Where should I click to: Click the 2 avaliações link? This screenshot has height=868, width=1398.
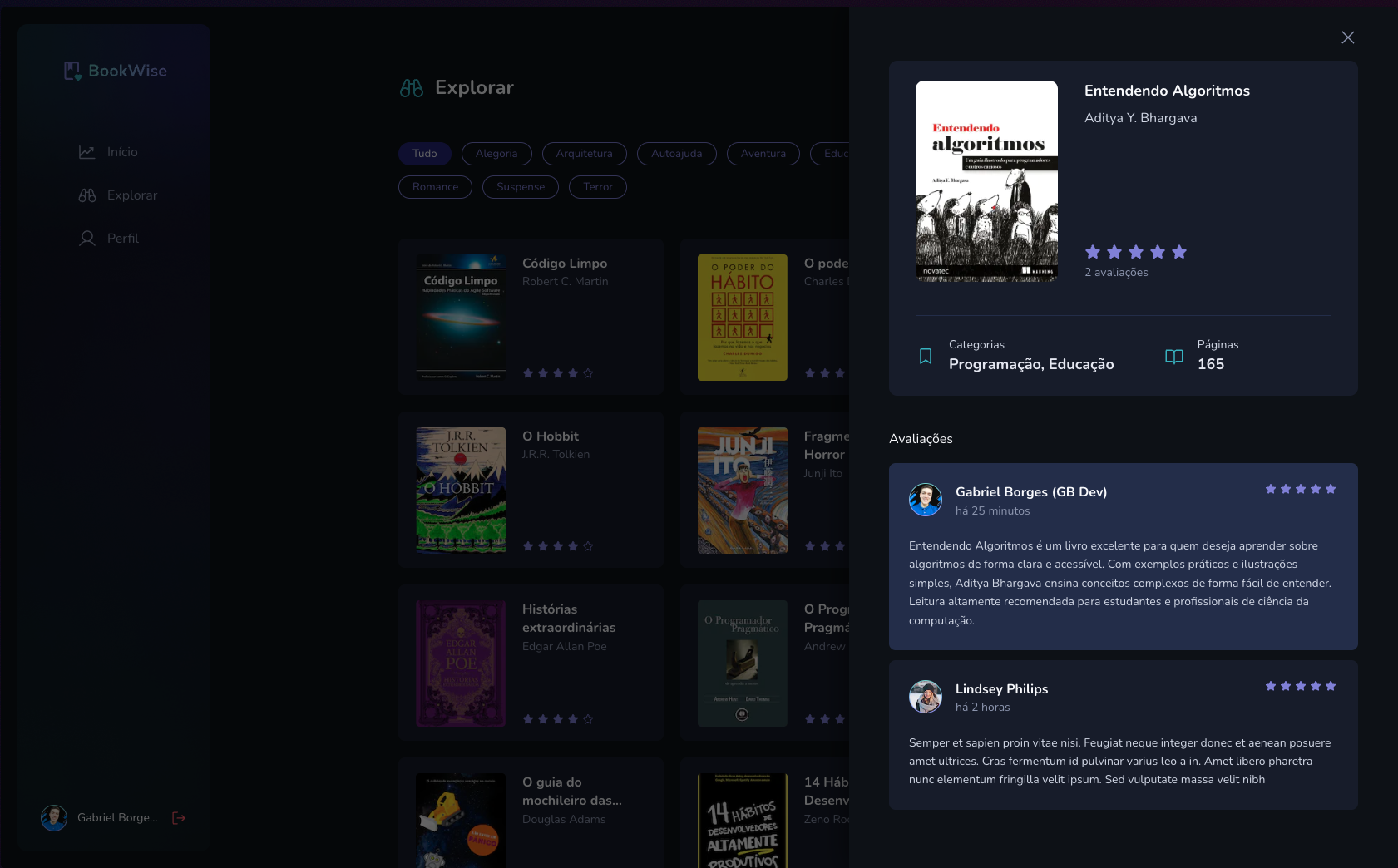pos(1116,272)
